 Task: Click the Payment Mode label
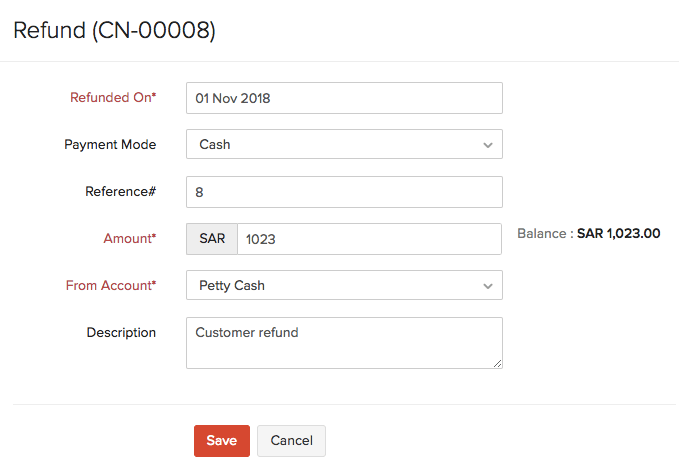[x=110, y=144]
